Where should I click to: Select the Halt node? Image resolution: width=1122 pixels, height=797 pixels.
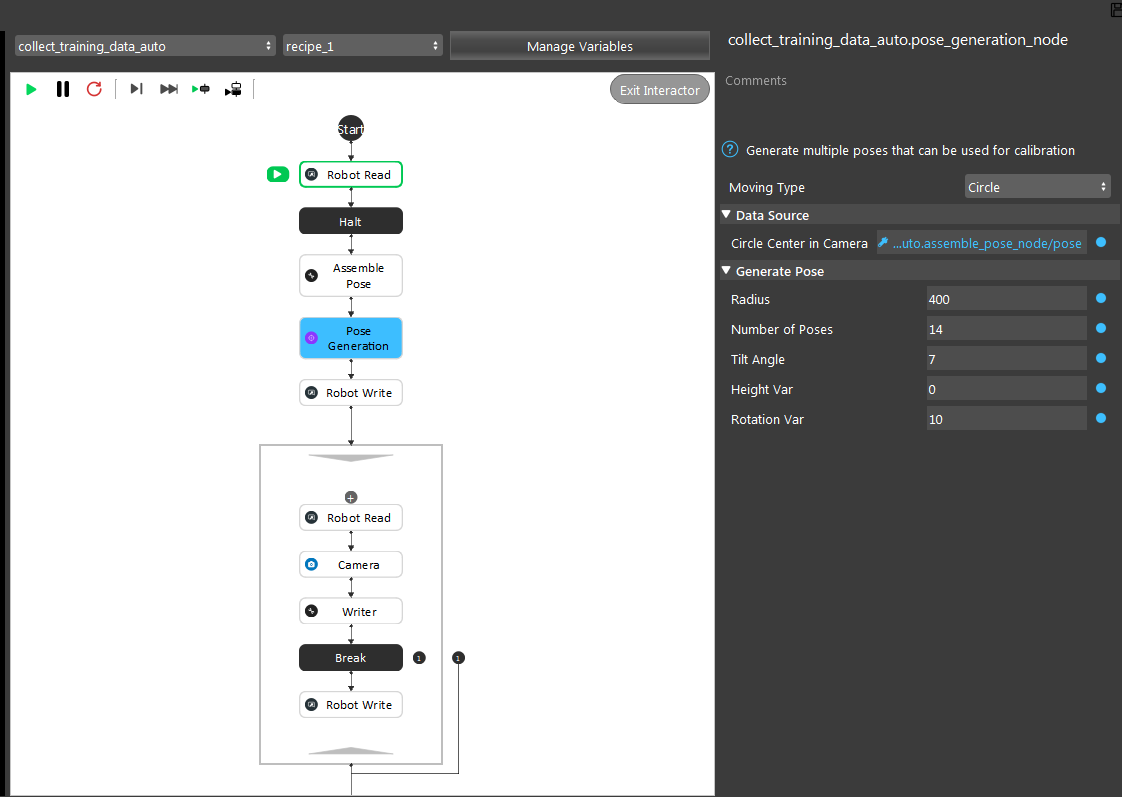click(x=351, y=221)
